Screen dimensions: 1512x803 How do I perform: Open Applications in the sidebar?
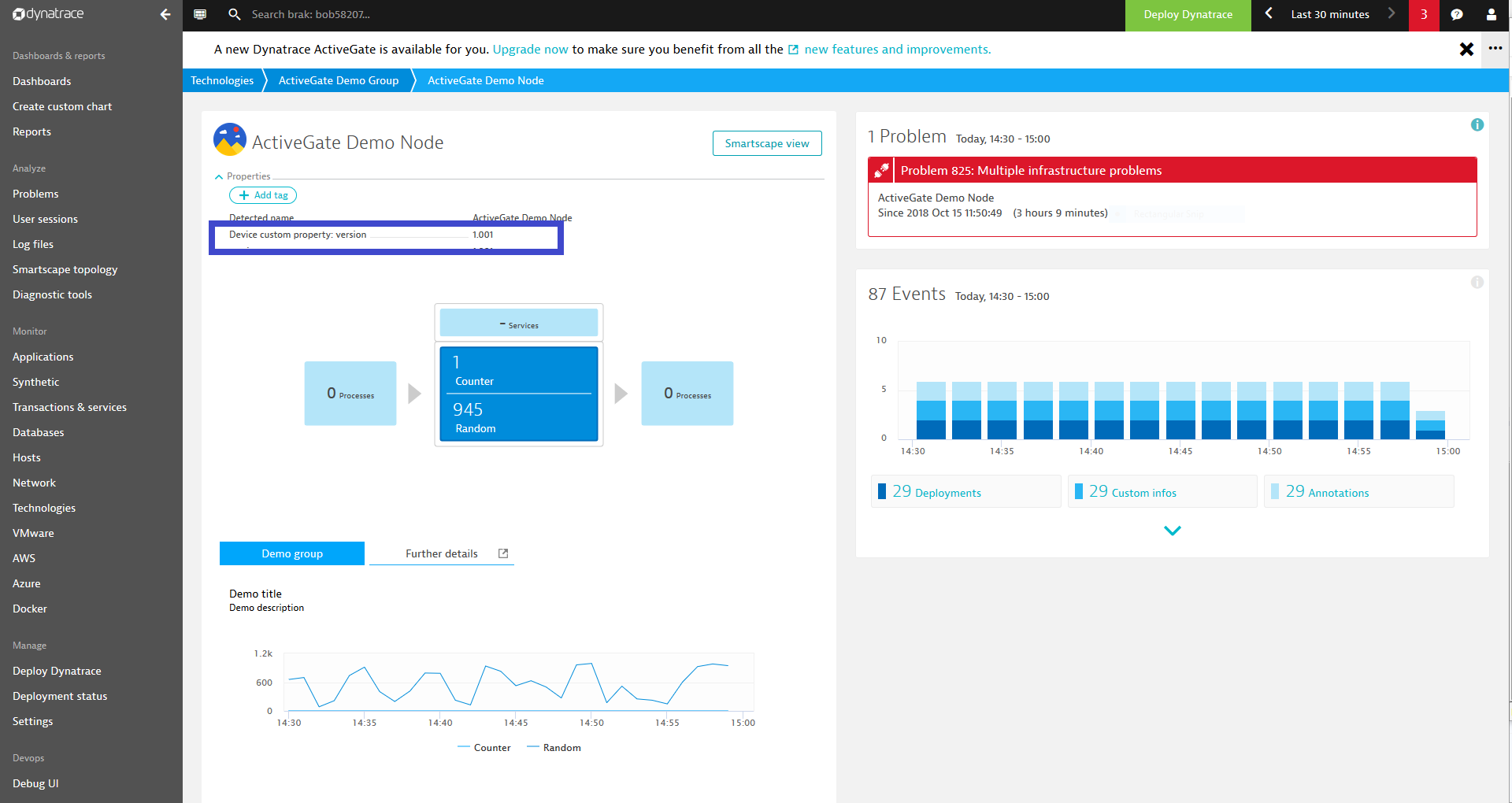(x=43, y=357)
